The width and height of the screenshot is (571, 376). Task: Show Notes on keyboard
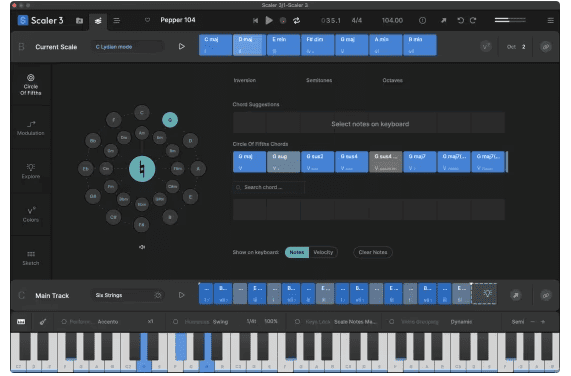[x=297, y=252]
